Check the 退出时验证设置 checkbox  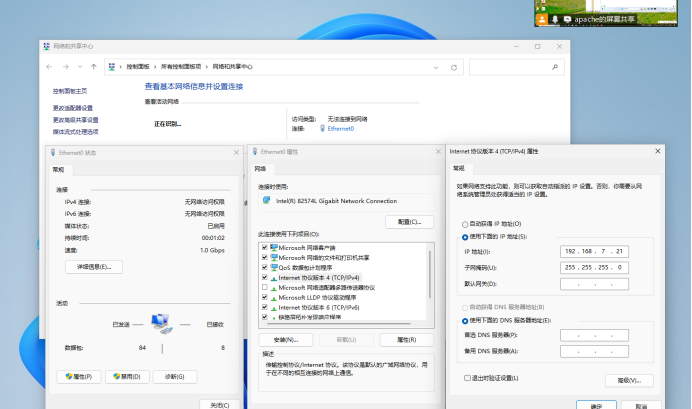click(x=466, y=378)
